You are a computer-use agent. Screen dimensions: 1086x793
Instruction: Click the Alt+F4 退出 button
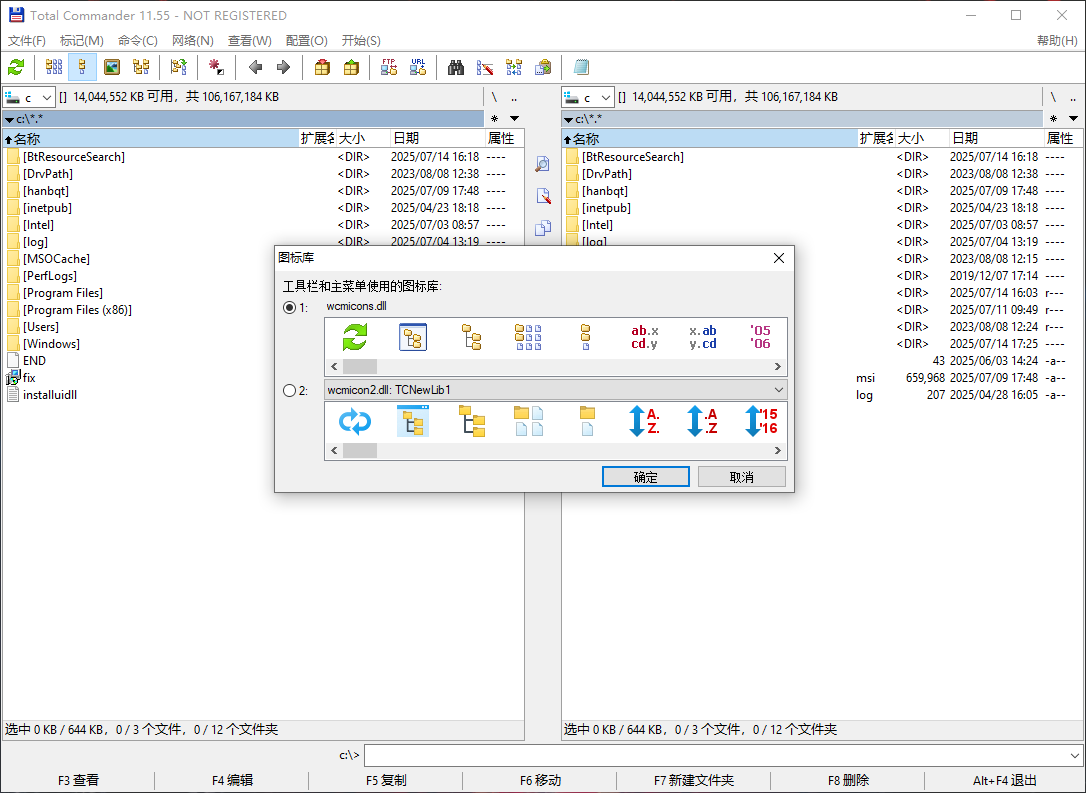point(1004,781)
